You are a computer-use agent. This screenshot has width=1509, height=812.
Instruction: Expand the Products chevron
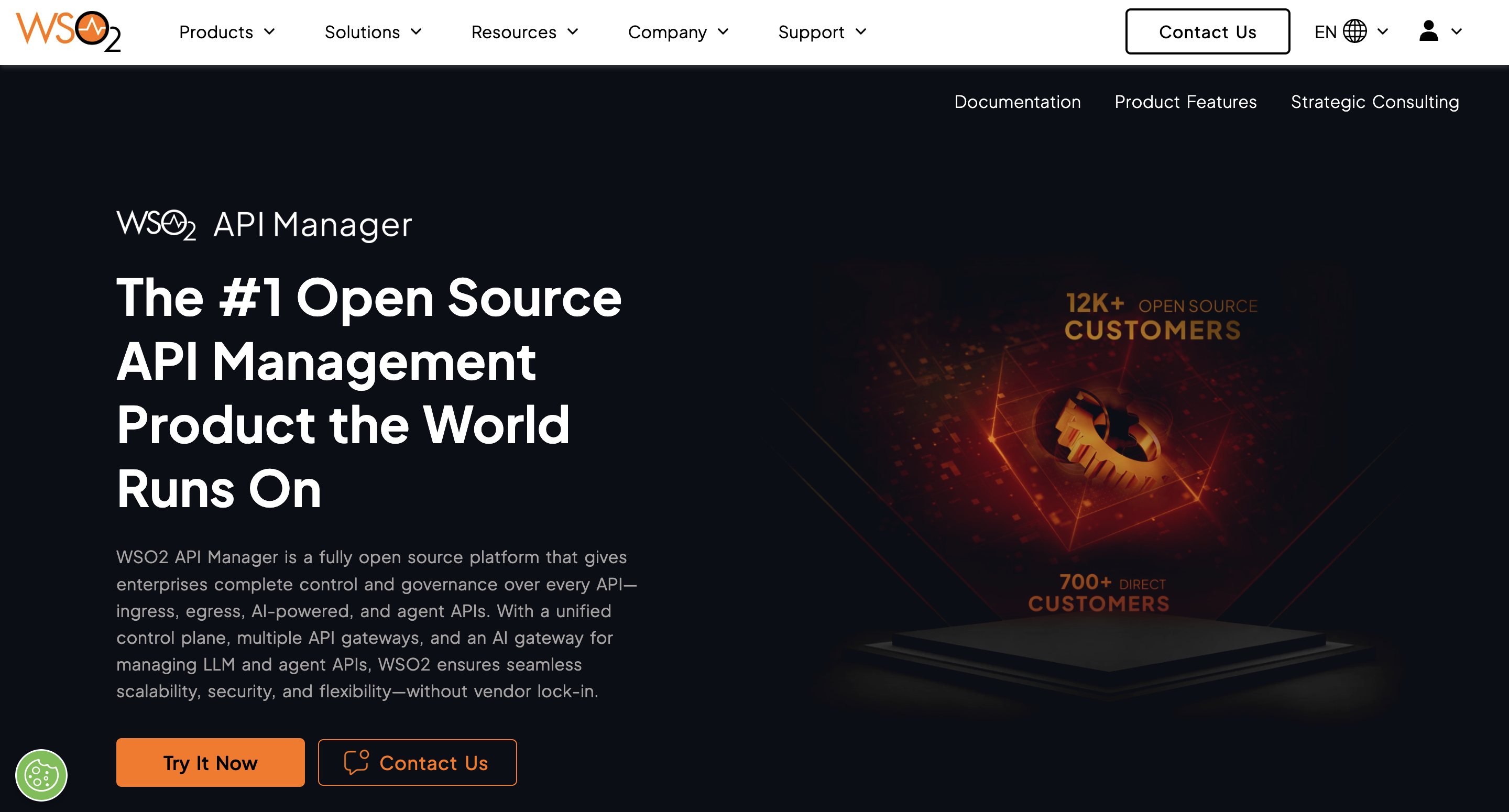click(269, 31)
